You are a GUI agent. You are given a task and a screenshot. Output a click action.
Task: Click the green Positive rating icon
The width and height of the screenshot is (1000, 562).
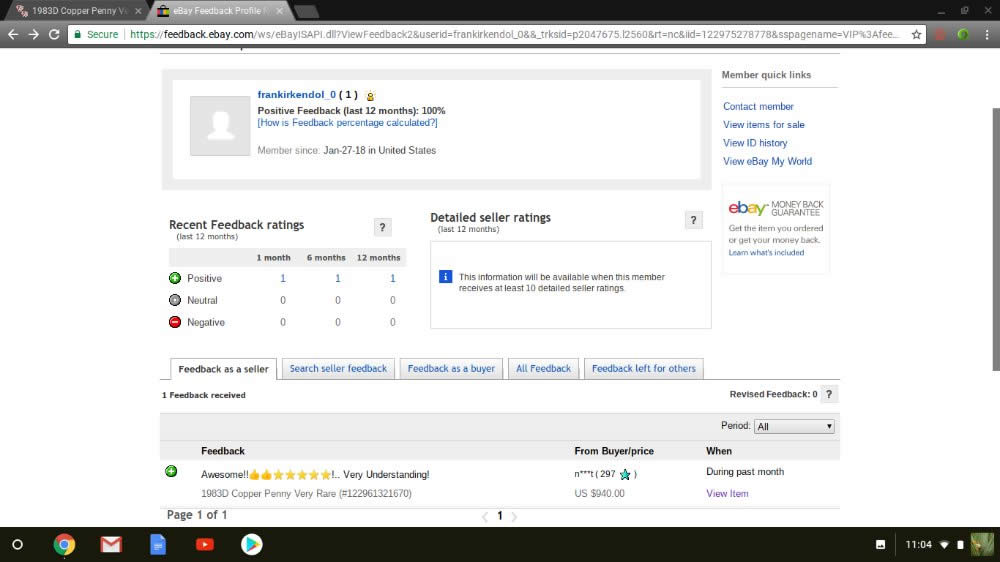coord(175,278)
